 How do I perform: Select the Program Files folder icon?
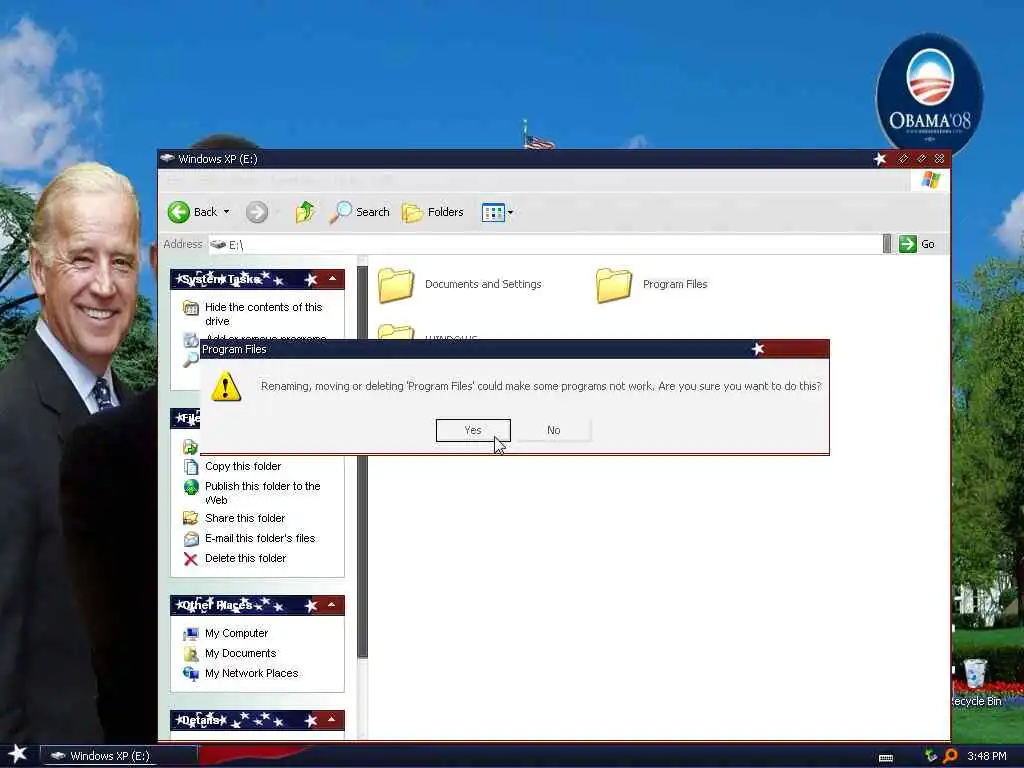(613, 285)
